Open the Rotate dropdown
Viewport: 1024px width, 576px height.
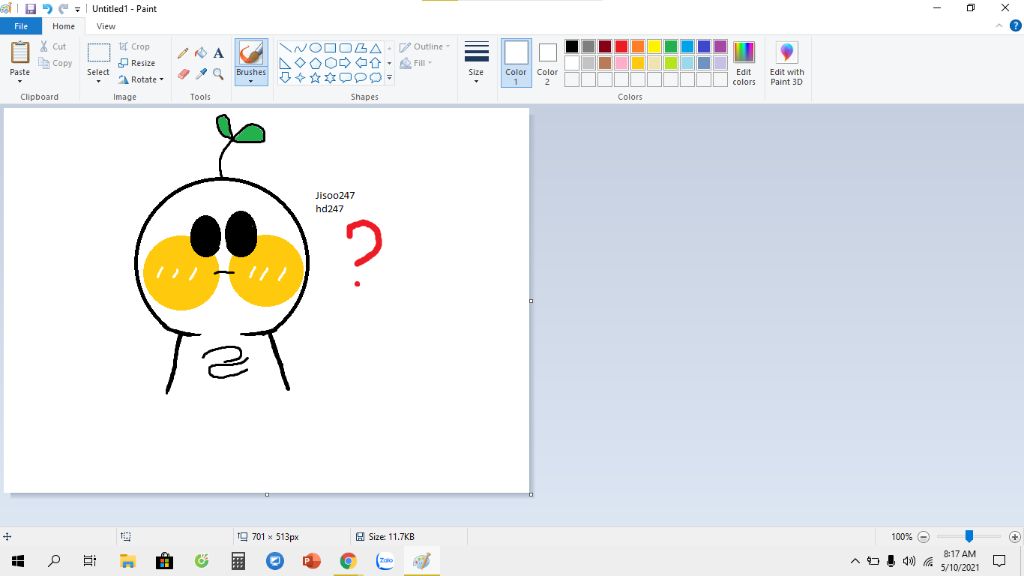pyautogui.click(x=141, y=80)
